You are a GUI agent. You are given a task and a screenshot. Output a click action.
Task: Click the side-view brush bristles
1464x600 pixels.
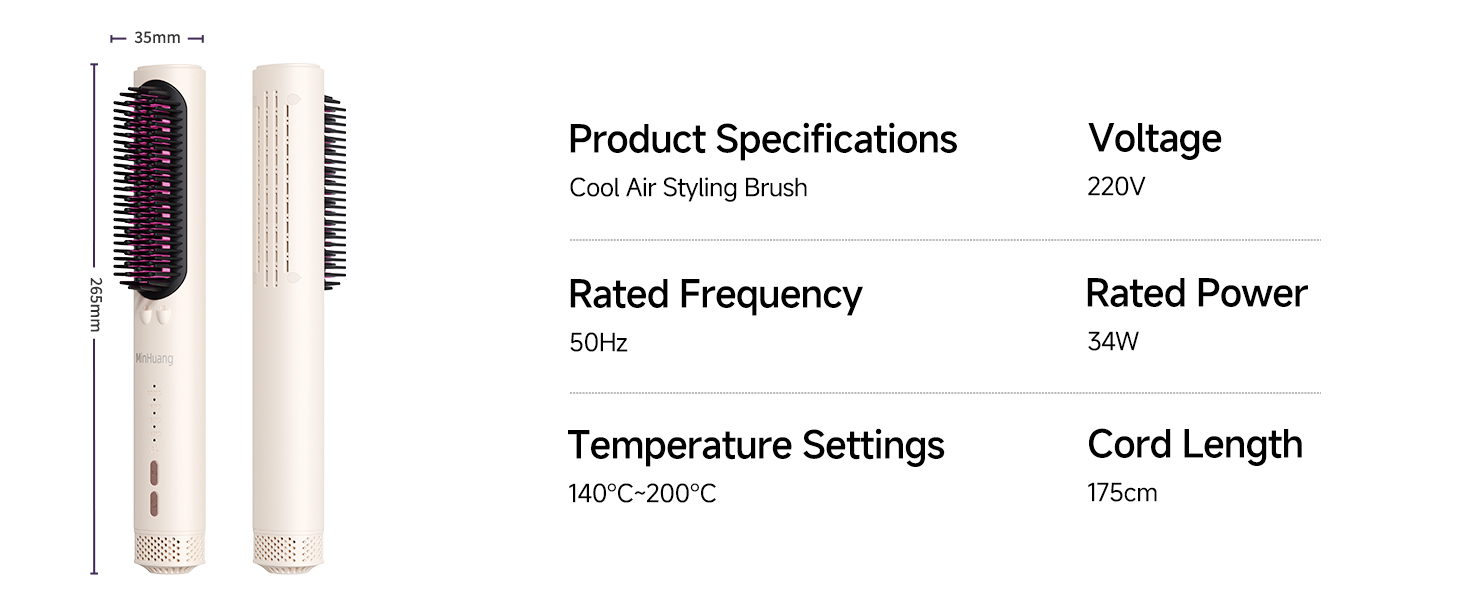[x=334, y=192]
